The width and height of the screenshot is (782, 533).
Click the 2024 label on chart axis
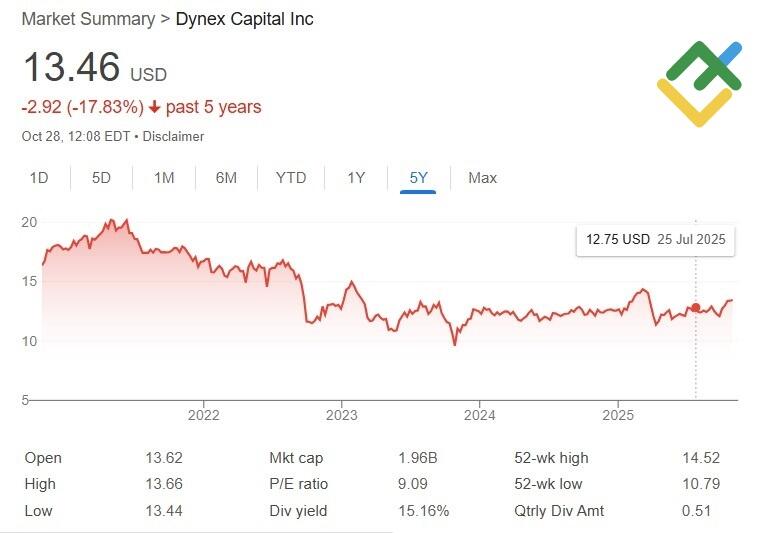480,415
